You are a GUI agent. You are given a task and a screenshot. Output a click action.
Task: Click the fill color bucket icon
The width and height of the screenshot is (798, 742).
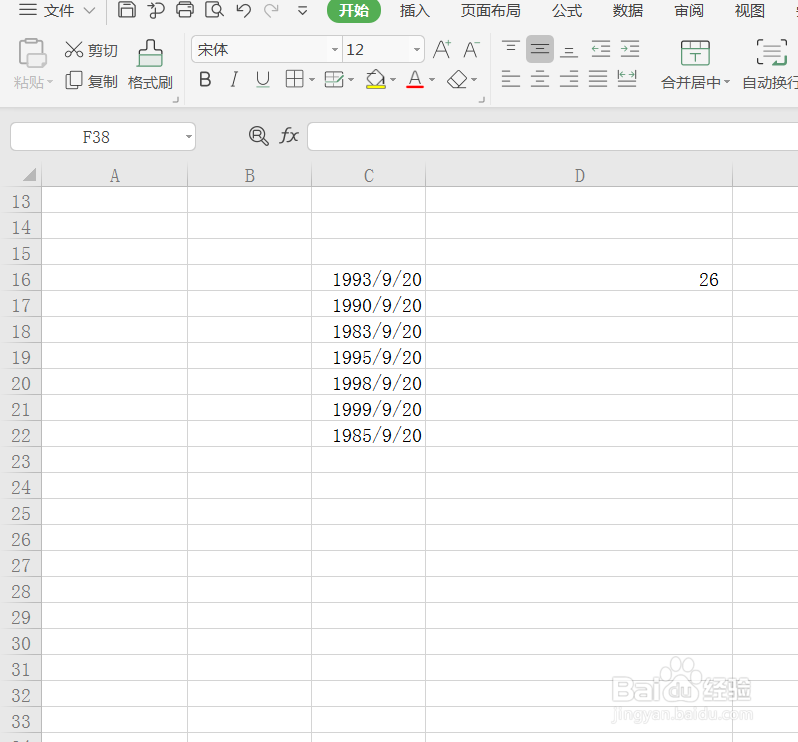(x=376, y=79)
